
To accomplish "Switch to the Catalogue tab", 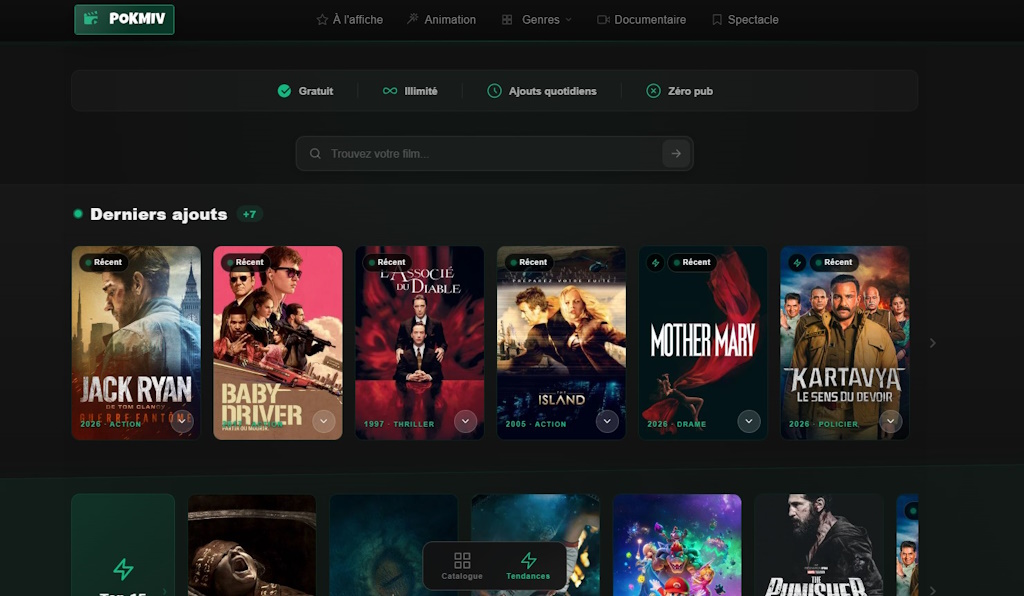I will 462,566.
